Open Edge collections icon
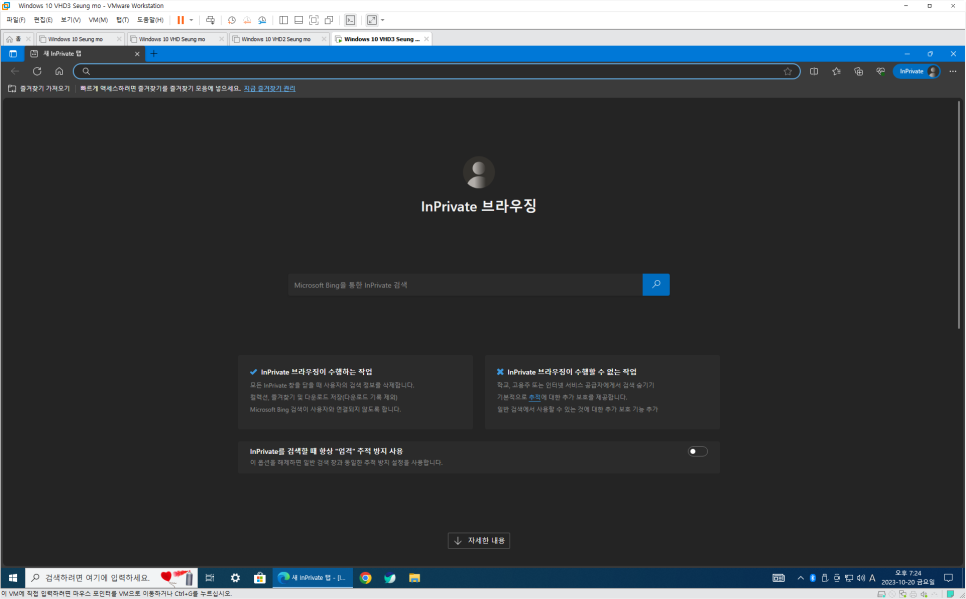Screen dimensions: 966x599 [858, 71]
